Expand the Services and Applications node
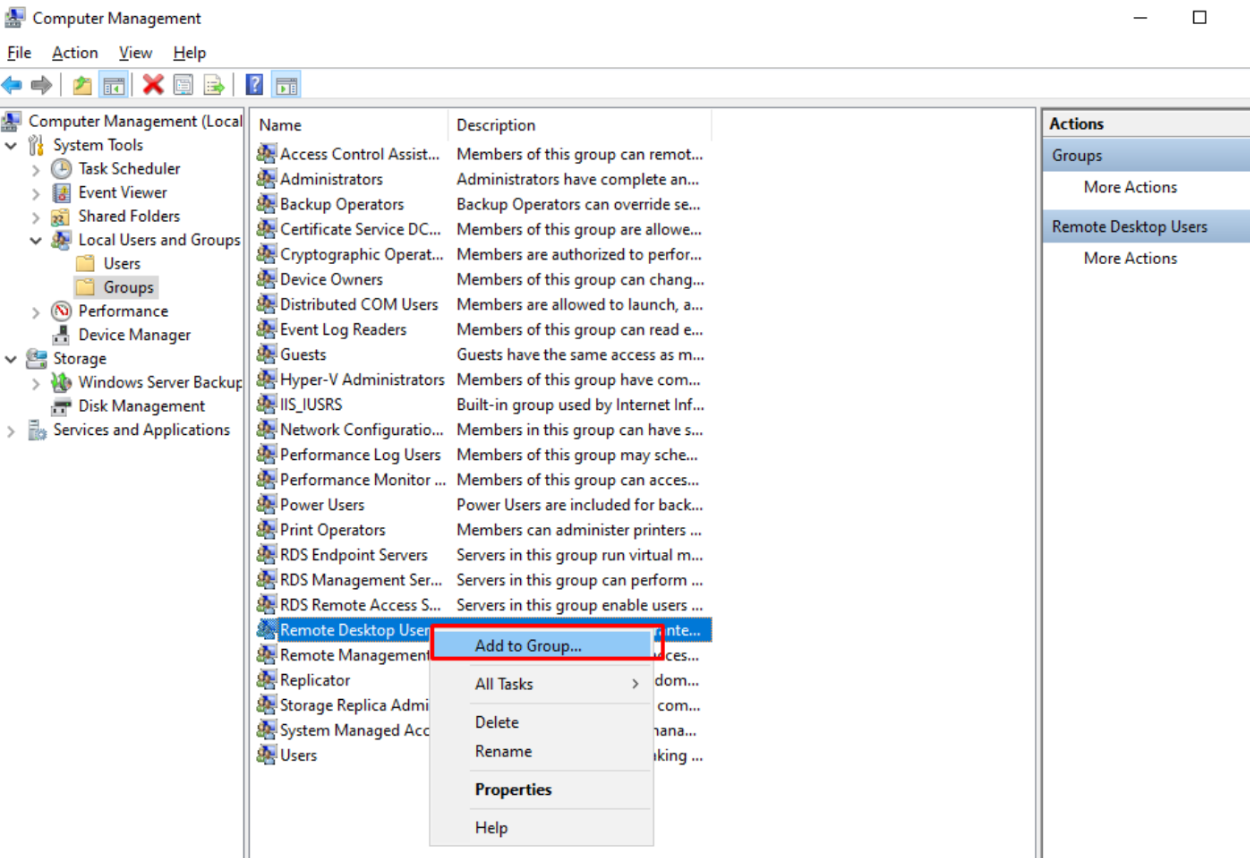 pyautogui.click(x=10, y=430)
